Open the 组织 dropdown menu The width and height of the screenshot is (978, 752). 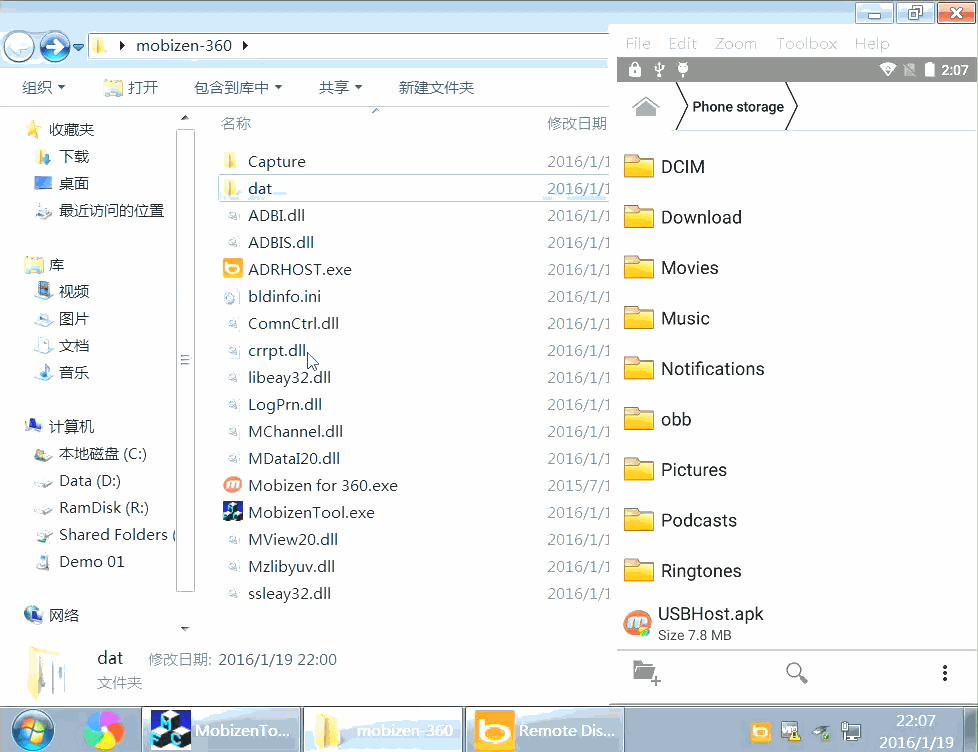[43, 87]
